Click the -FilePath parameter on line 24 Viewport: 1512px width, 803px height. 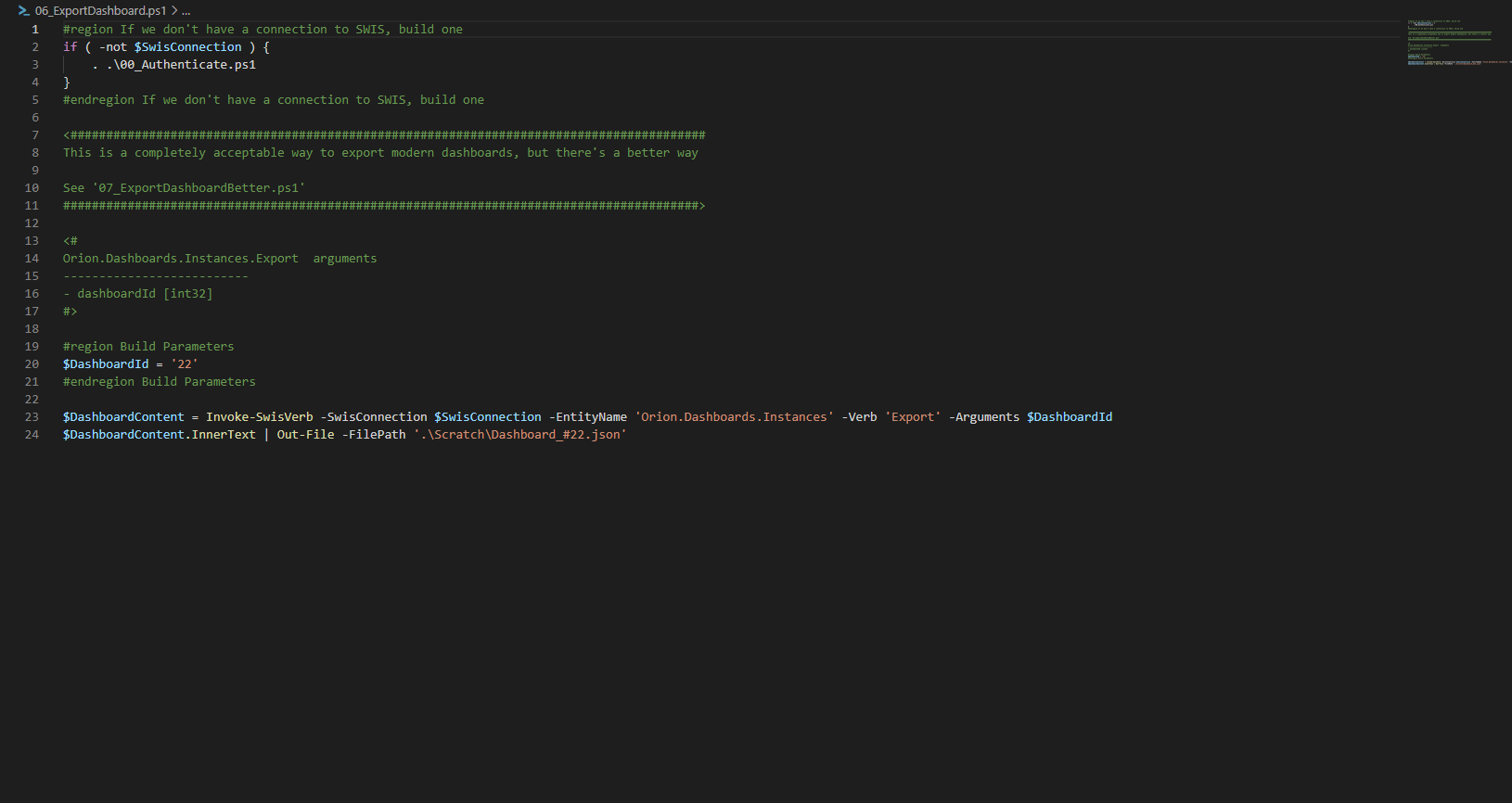tap(374, 435)
